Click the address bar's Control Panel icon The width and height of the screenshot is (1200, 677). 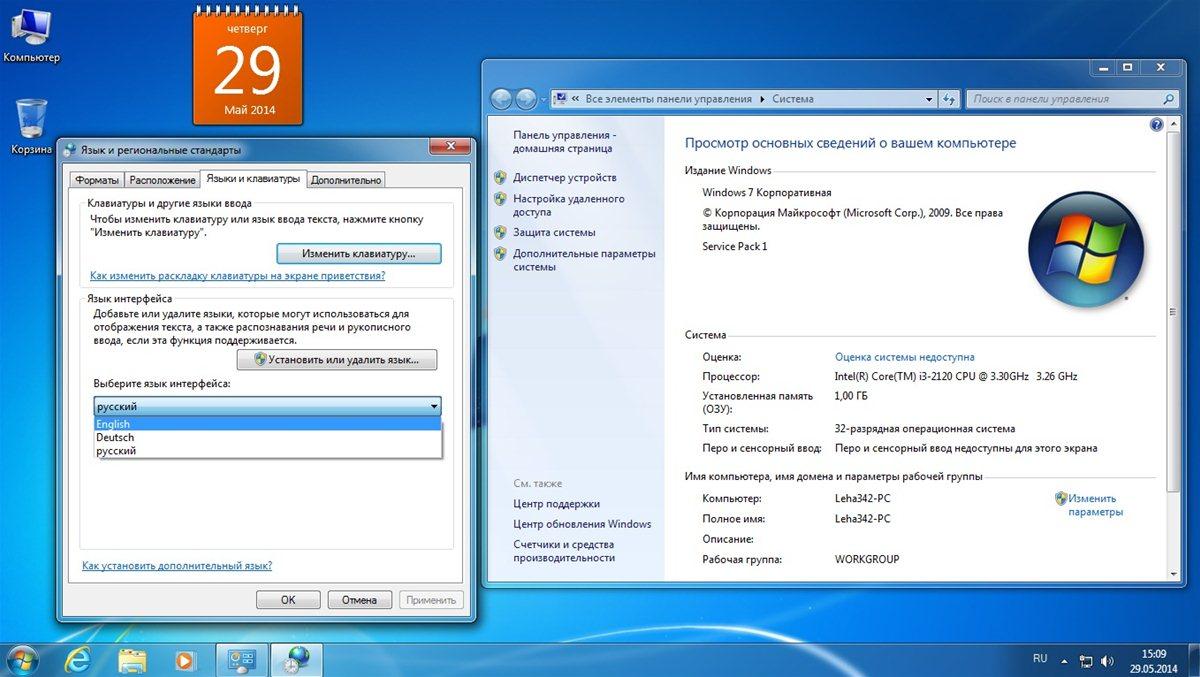click(x=561, y=99)
